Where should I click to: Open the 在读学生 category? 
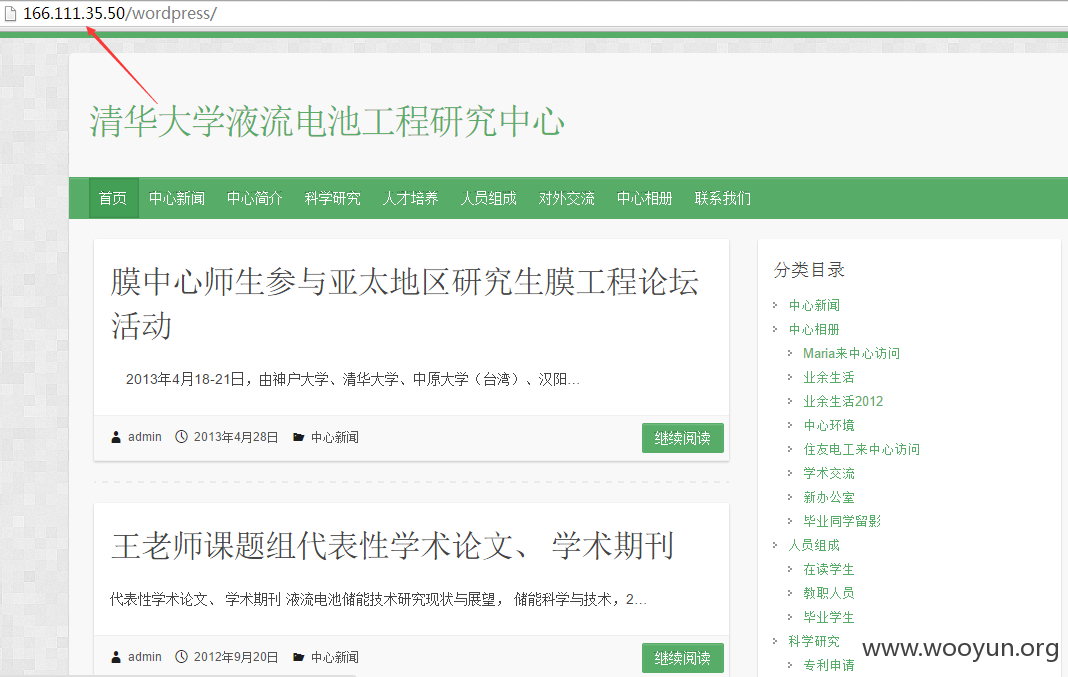tap(828, 569)
